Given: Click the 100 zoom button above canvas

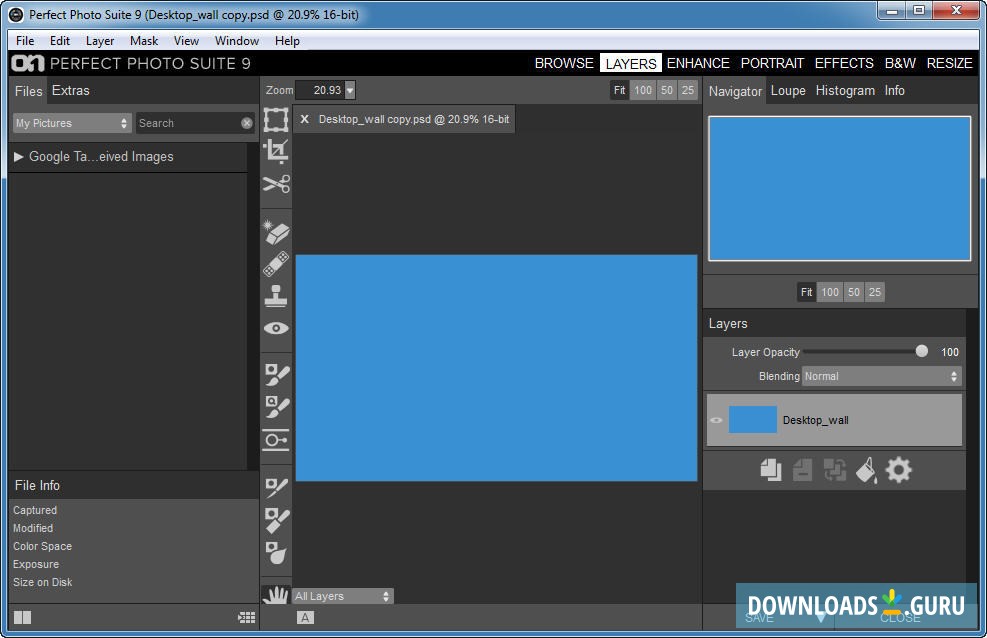Looking at the screenshot, I should coord(643,90).
